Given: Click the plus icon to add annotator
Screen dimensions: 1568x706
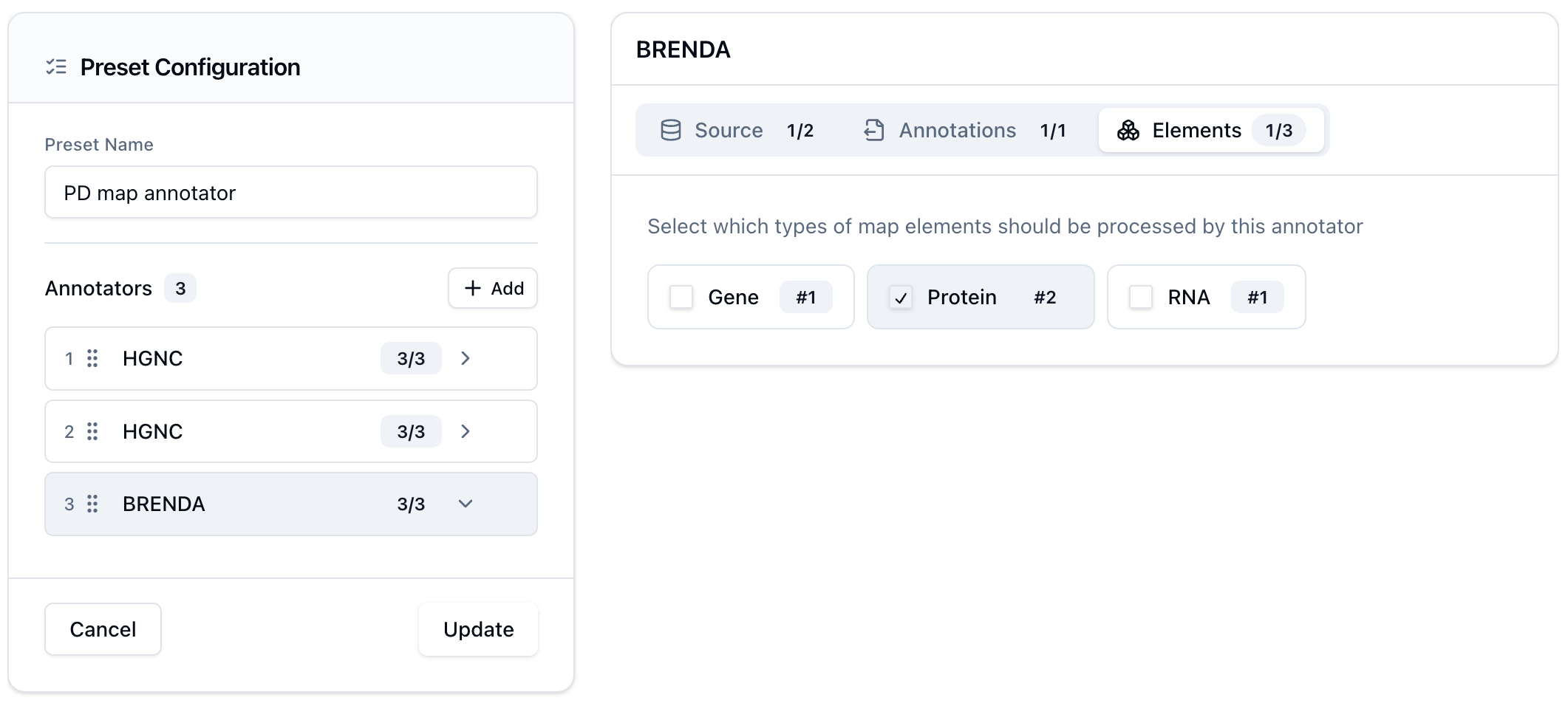Looking at the screenshot, I should (x=473, y=288).
